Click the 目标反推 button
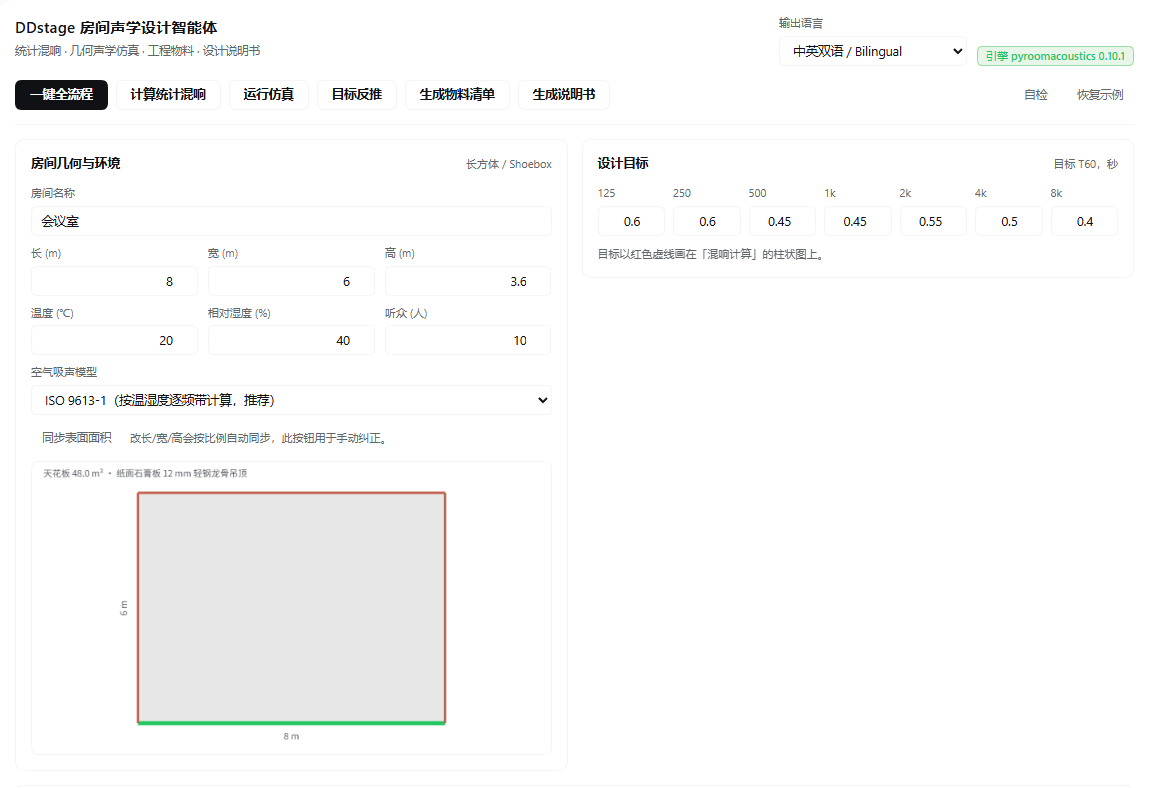1152x788 pixels. 357,95
